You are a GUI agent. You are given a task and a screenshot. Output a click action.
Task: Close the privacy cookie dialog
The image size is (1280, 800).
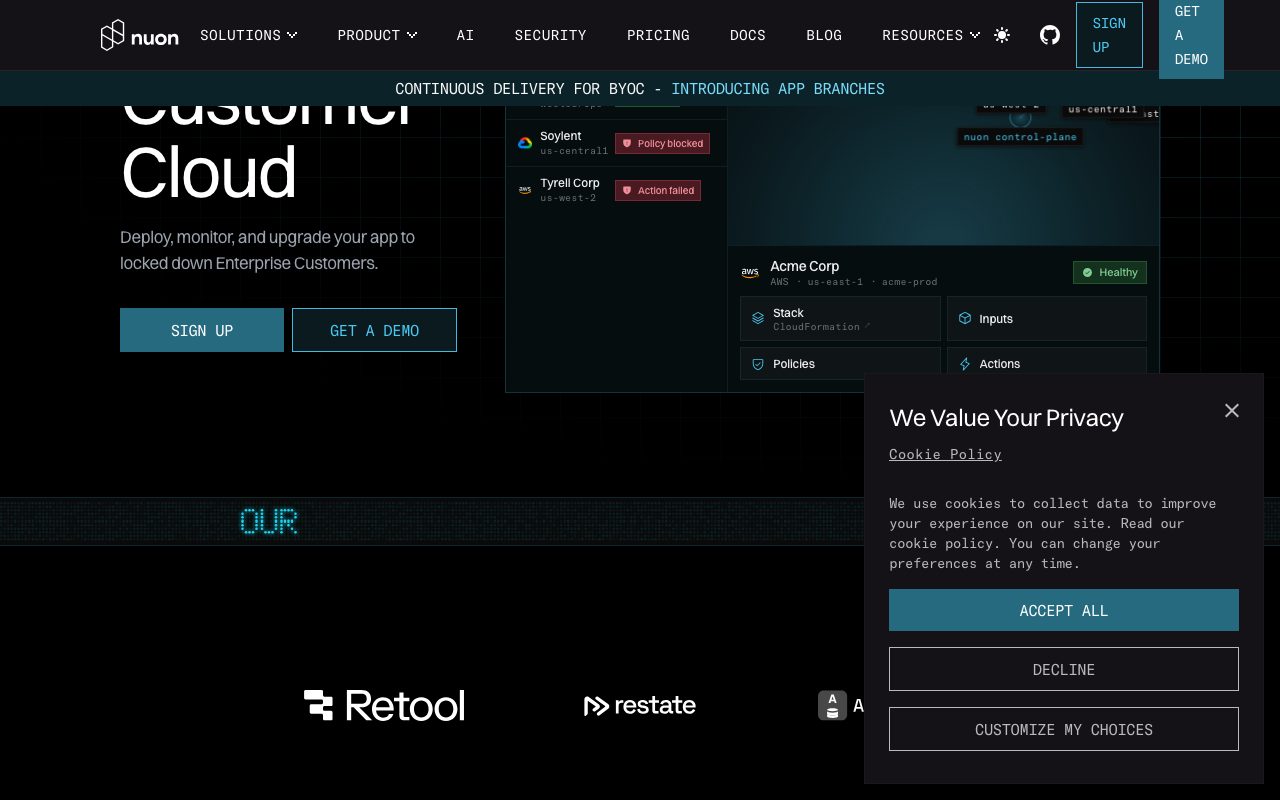pos(1232,411)
